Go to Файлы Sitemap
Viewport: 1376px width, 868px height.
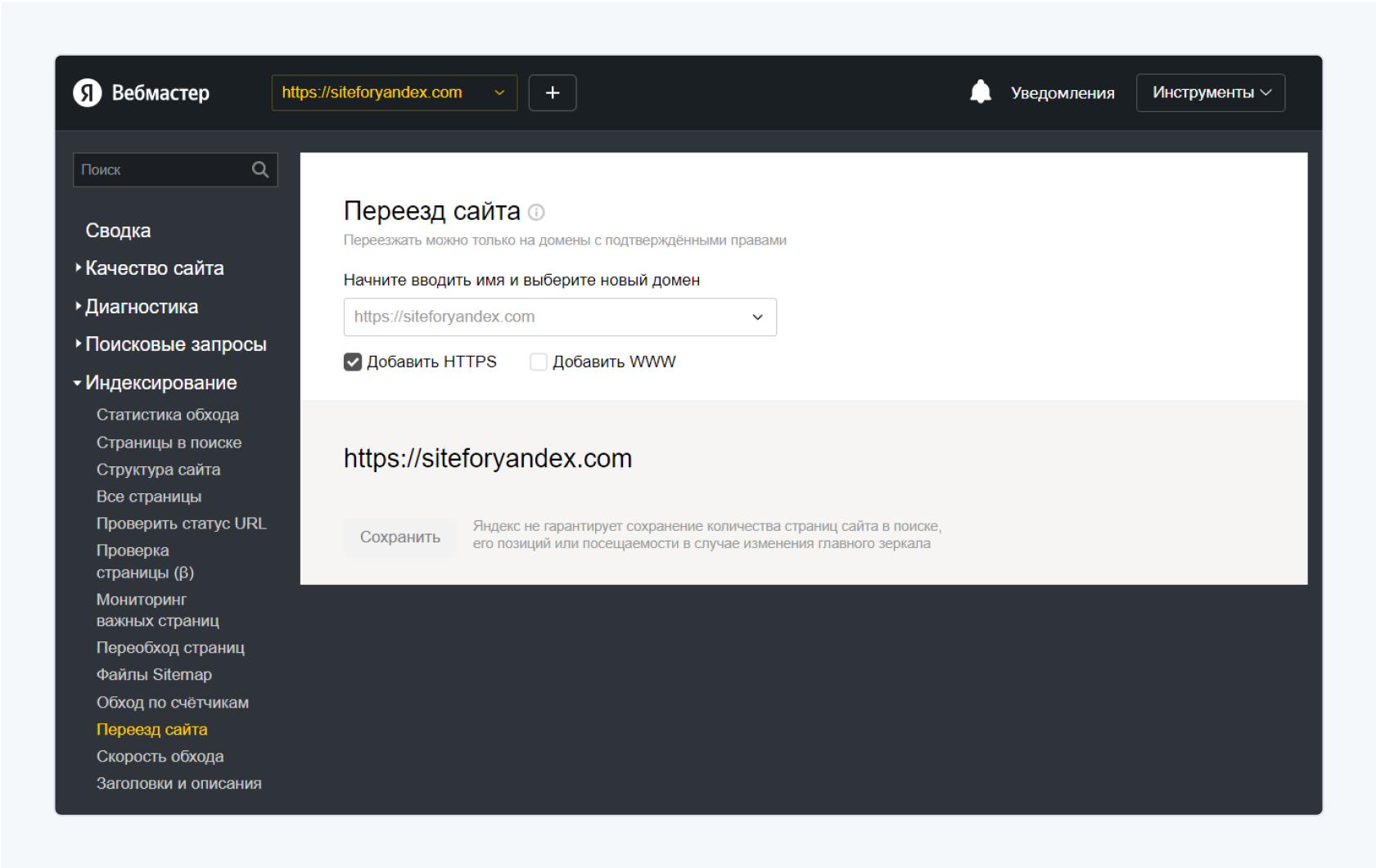pyautogui.click(x=154, y=675)
